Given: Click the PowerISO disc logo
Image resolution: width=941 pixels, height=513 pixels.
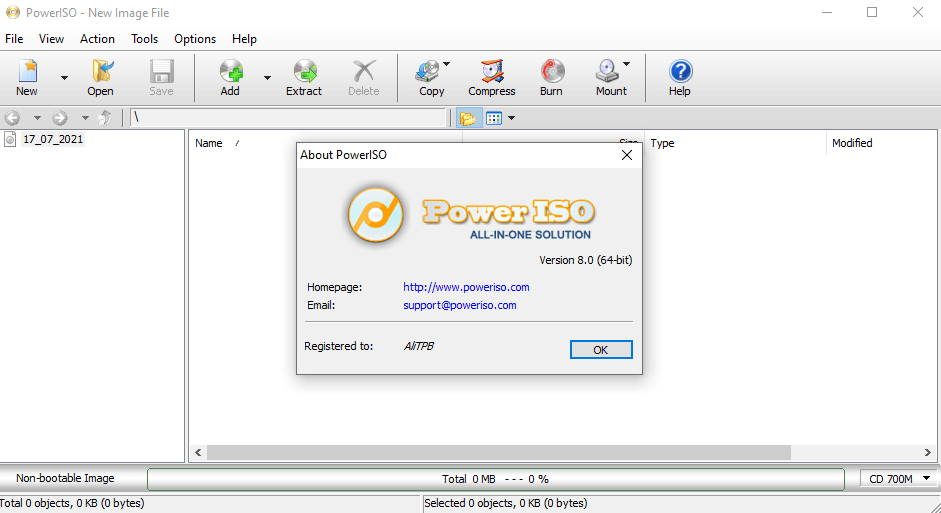Looking at the screenshot, I should click(376, 214).
